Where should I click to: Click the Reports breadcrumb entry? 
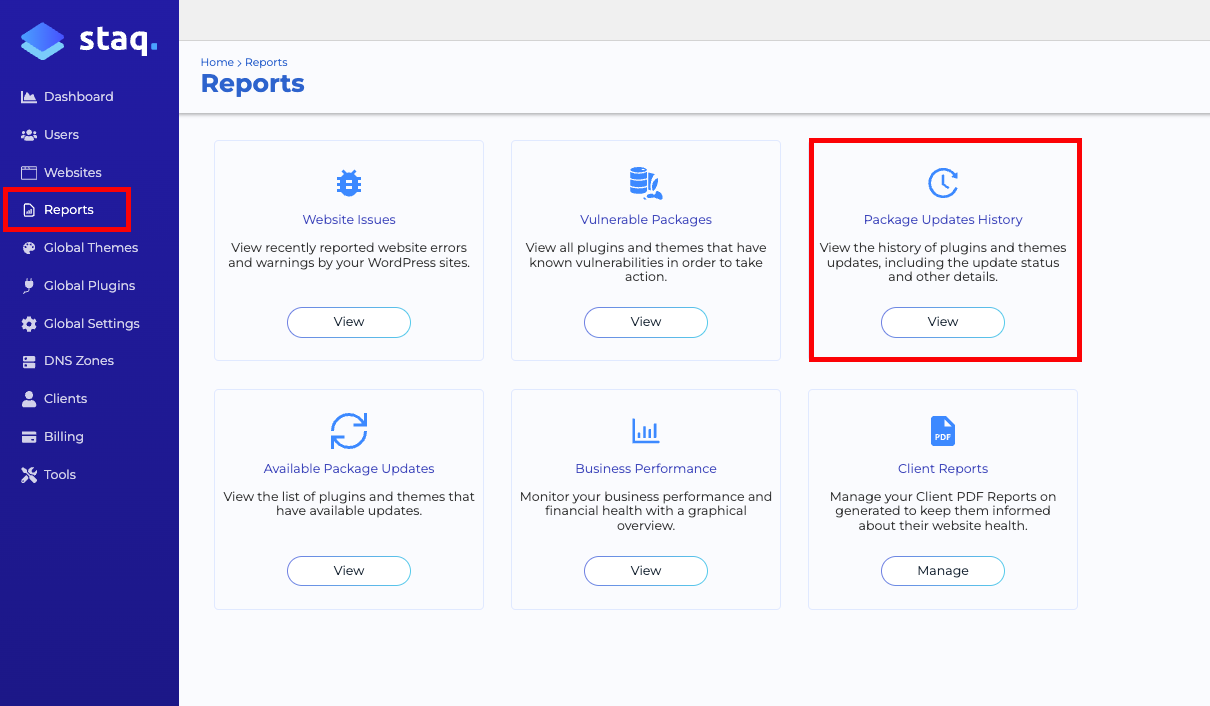(x=266, y=62)
